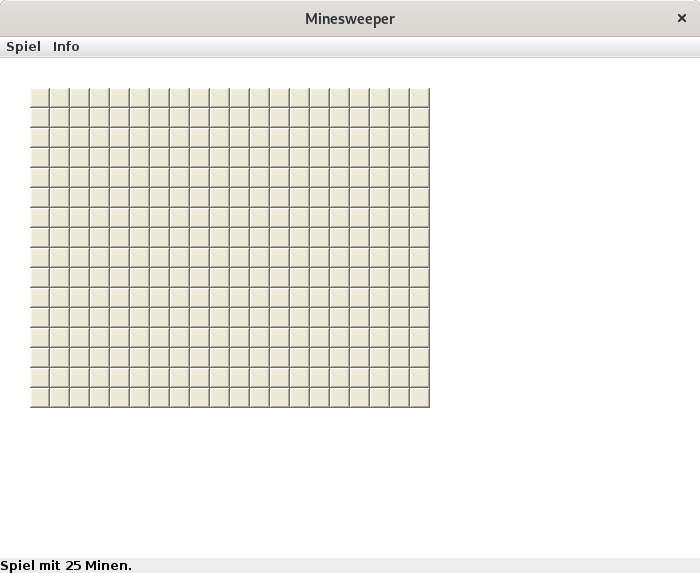Click the cell in row 12, column 6
The width and height of the screenshot is (700, 573).
tap(140, 318)
